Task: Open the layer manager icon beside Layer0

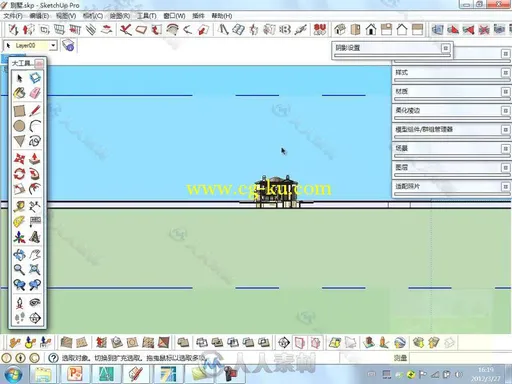Action: pyautogui.click(x=68, y=45)
